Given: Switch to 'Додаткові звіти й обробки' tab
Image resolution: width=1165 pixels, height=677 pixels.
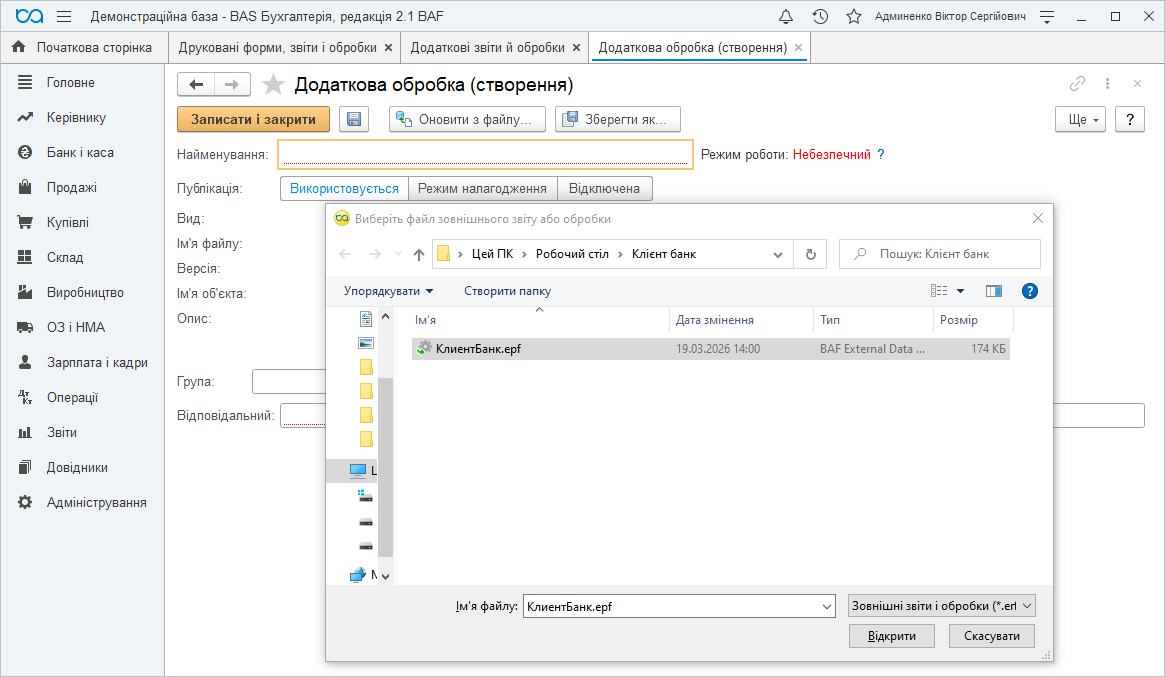Looking at the screenshot, I should point(487,48).
